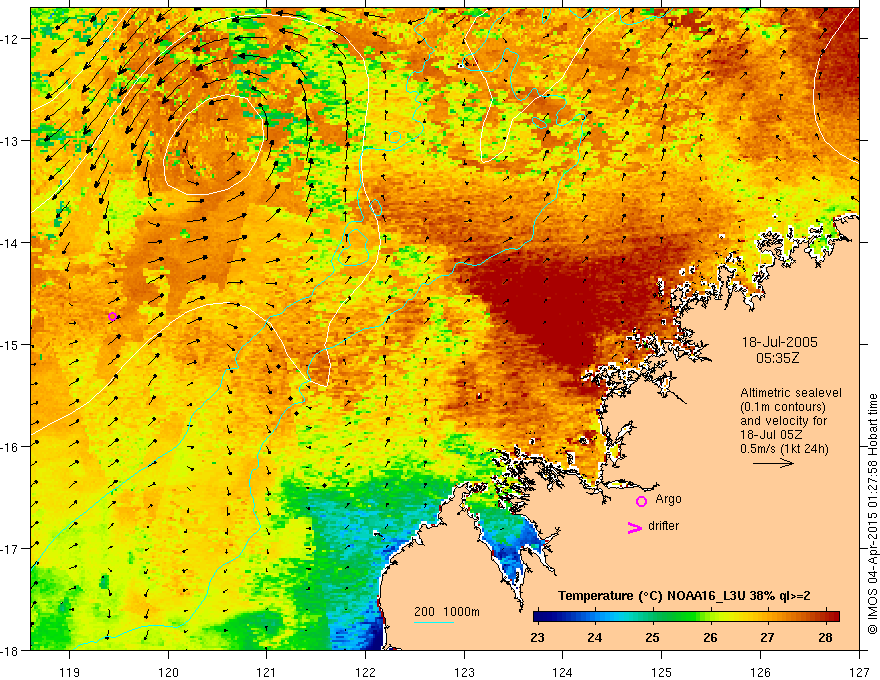The height and width of the screenshot is (680, 880).
Task: Click the magenta drifter arrow legend icon
Action: click(x=634, y=528)
